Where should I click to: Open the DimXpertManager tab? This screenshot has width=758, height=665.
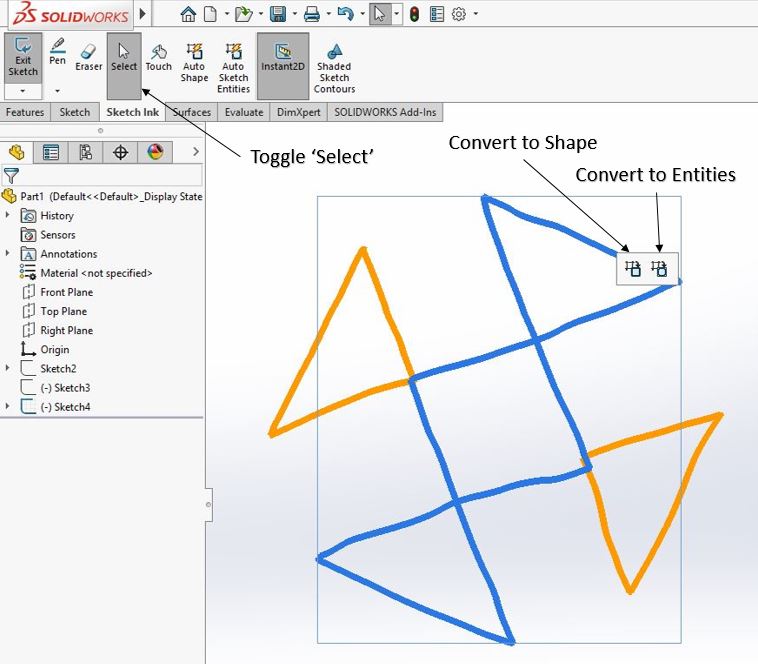[x=120, y=152]
